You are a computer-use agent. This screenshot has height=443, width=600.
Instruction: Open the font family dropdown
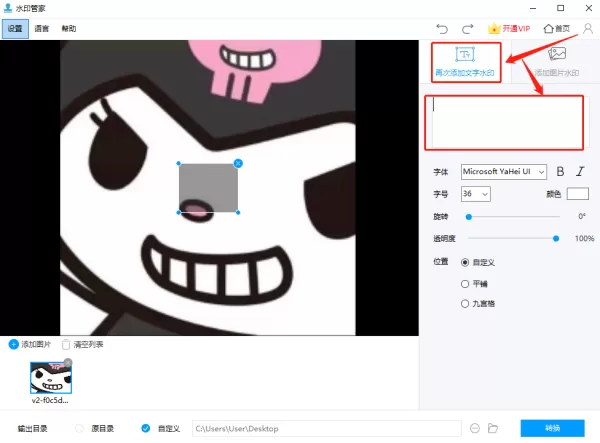click(x=504, y=172)
